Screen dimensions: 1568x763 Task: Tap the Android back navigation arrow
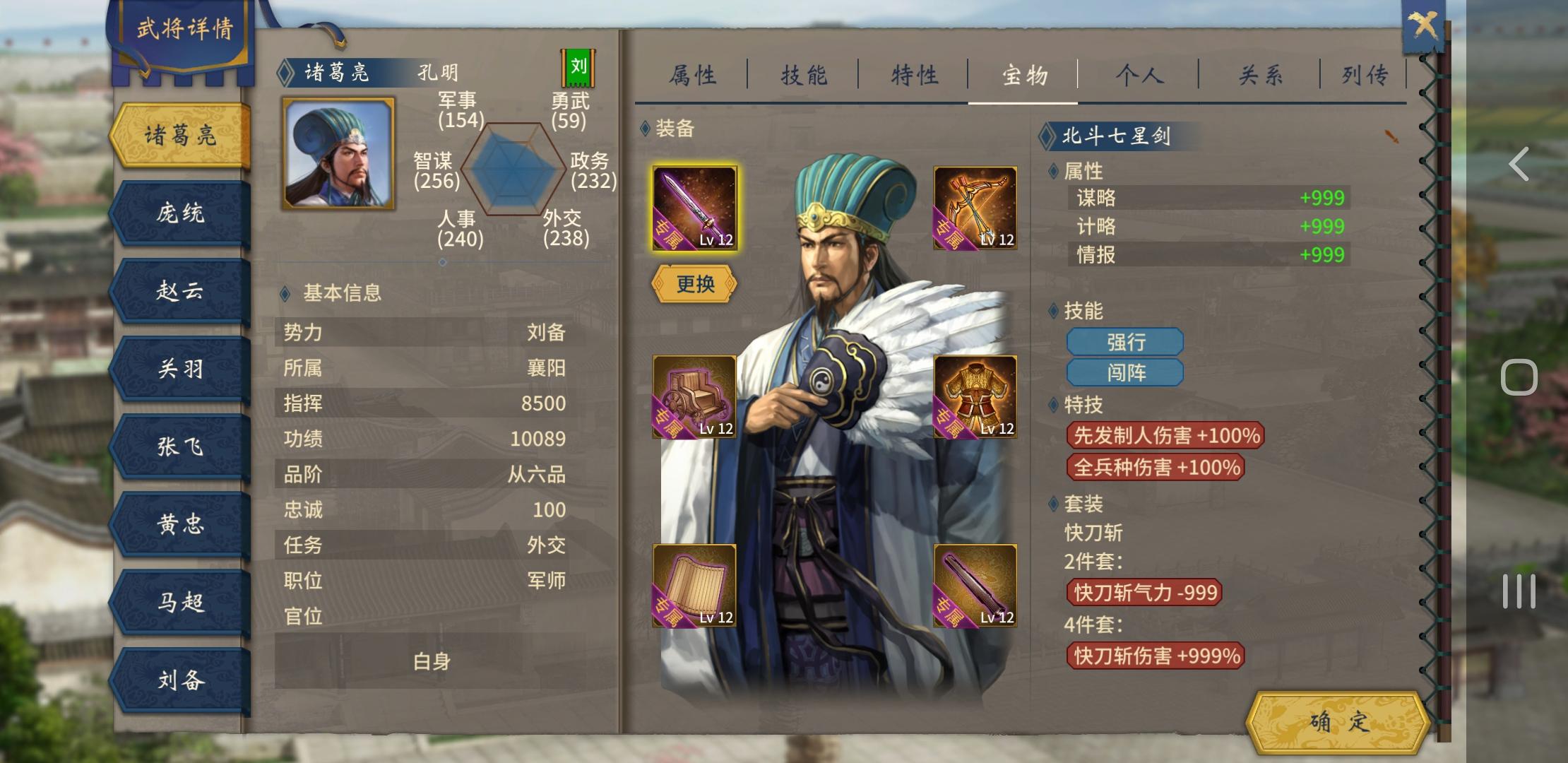pyautogui.click(x=1519, y=164)
